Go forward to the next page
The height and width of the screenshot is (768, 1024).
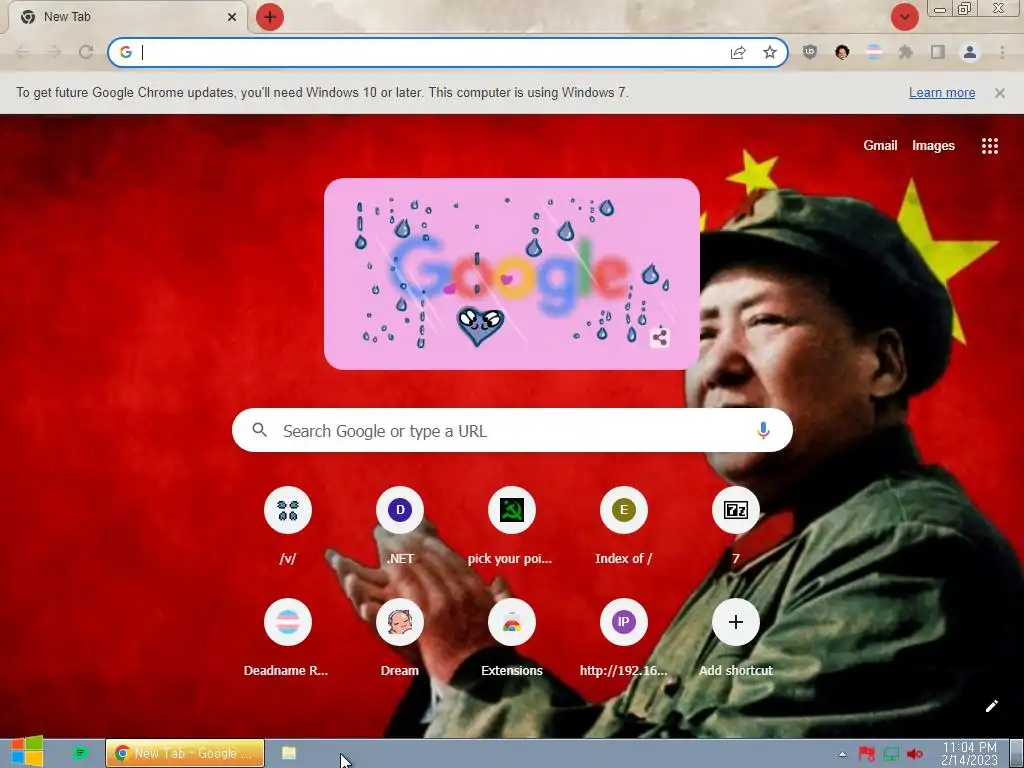tap(54, 52)
